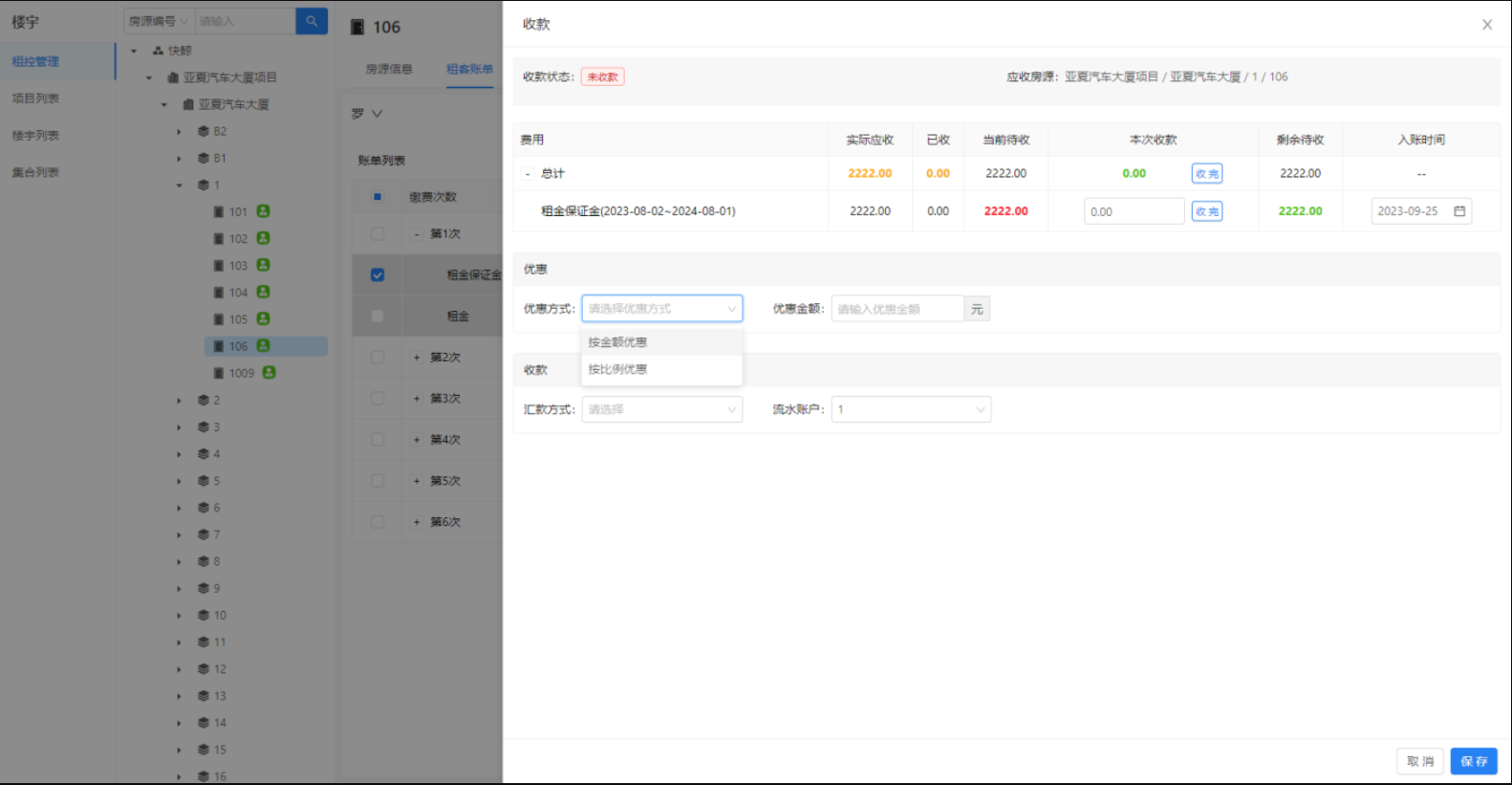1512x785 pixels.
Task: Click the 优惠金额 input field
Action: click(x=896, y=309)
